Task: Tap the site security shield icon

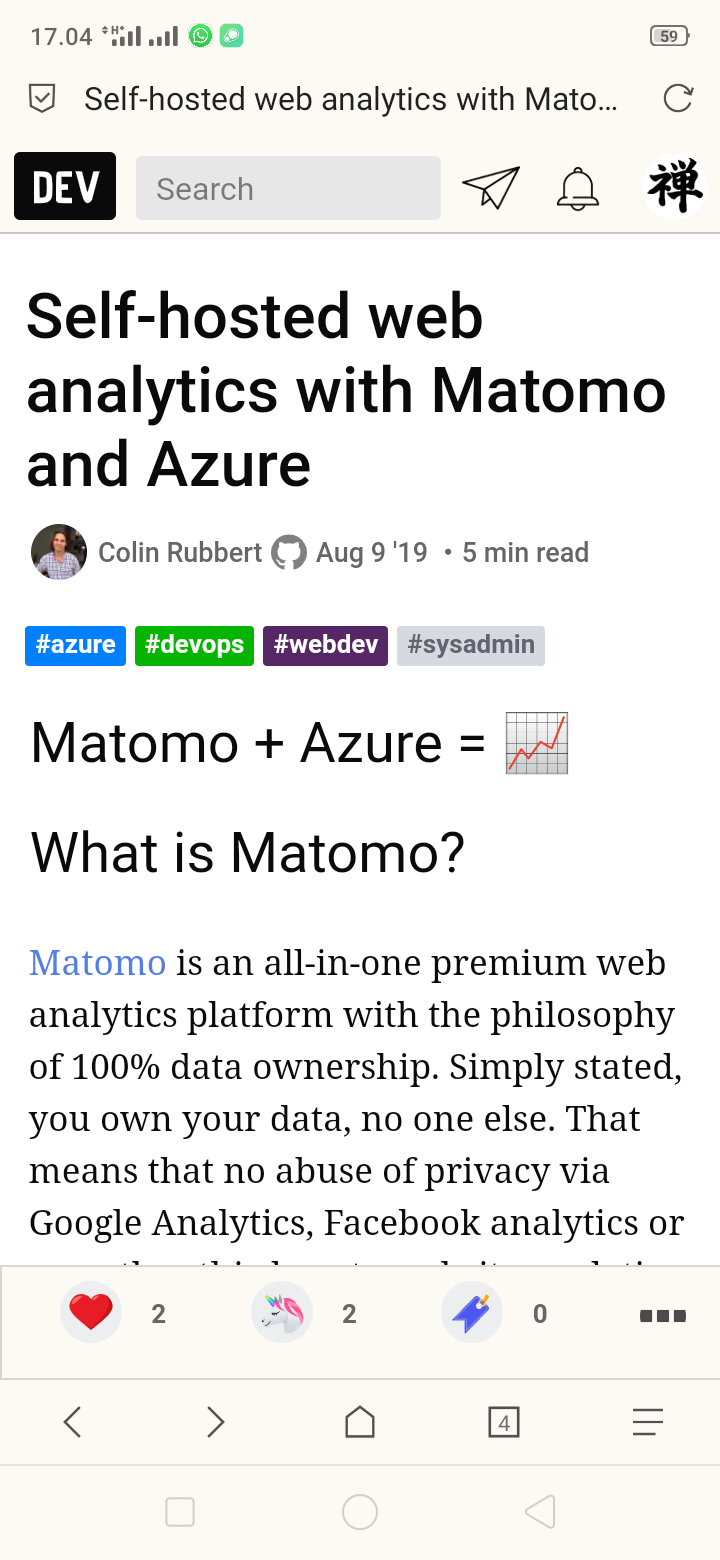Action: click(42, 98)
